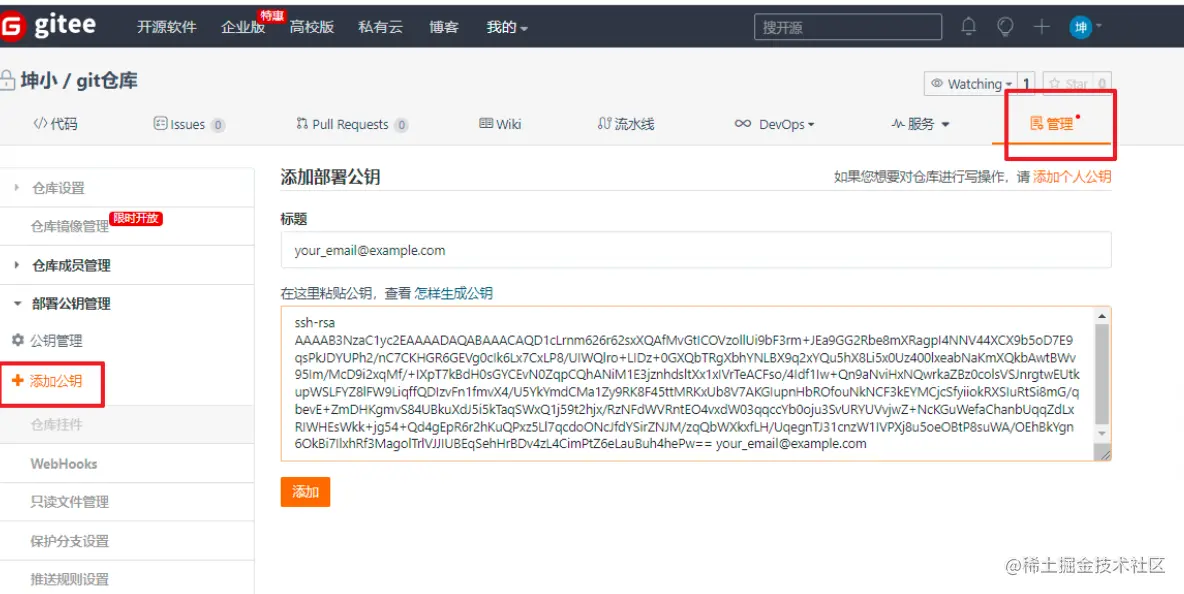Click 企业版 in top navigation

(x=243, y=27)
